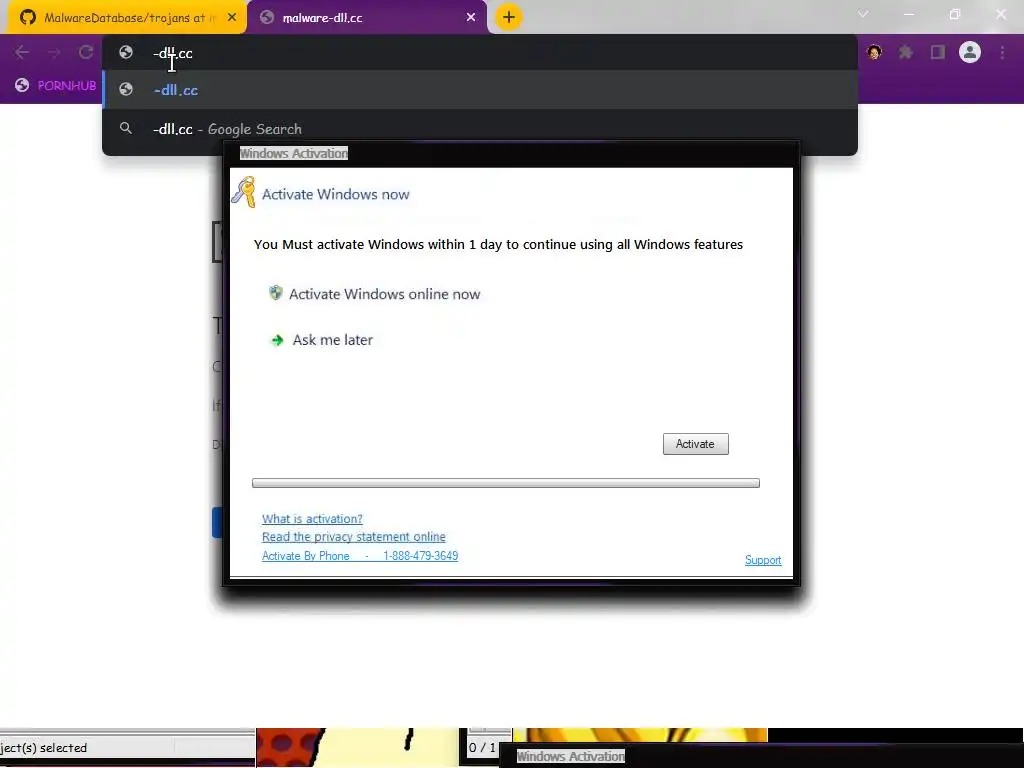
Task: Switch to the malware-dll.cc tab
Action: click(x=367, y=18)
